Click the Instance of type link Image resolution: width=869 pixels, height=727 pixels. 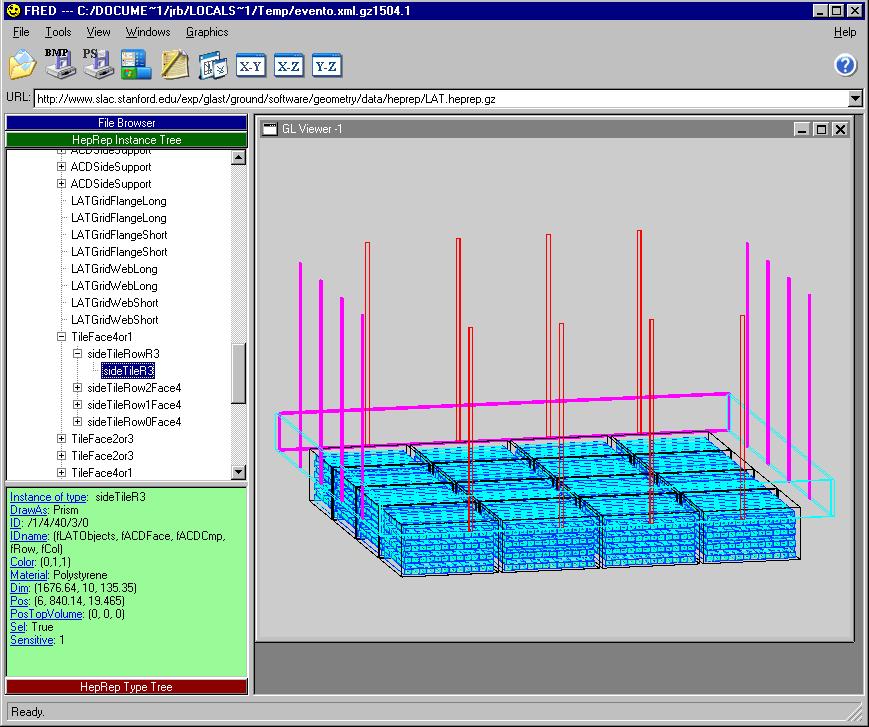coord(48,497)
